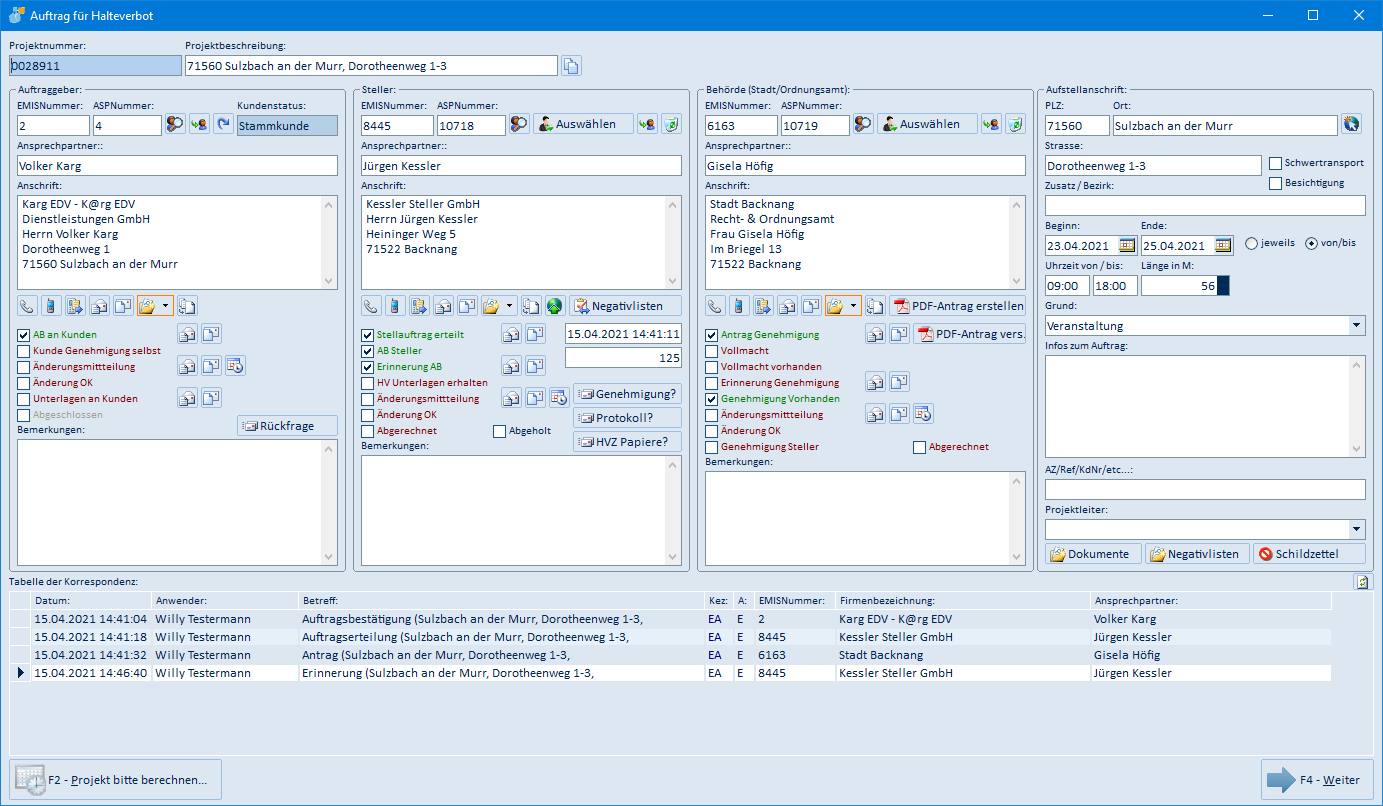Screen dimensions: 1383x806
Task: Click the search icon next to Auftraggeber ASPNummer
Action: [175, 124]
